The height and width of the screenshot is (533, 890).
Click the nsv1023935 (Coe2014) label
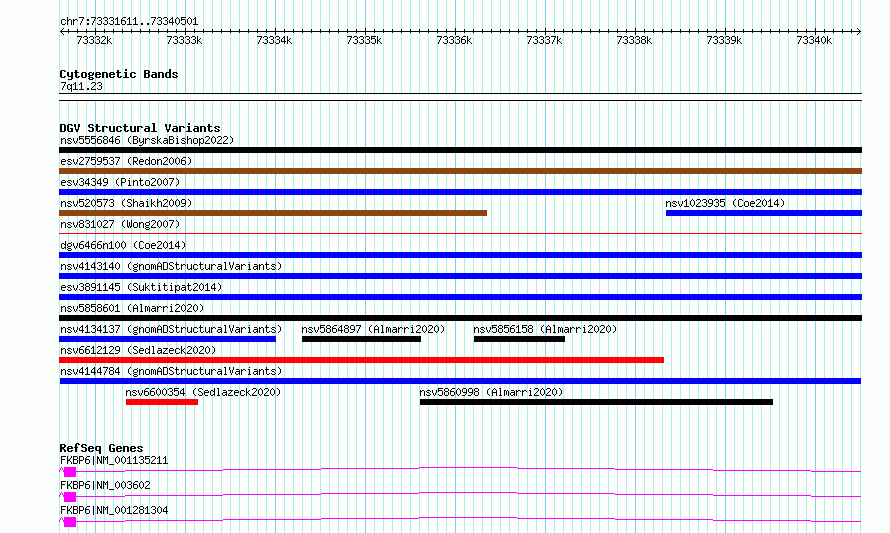click(725, 203)
